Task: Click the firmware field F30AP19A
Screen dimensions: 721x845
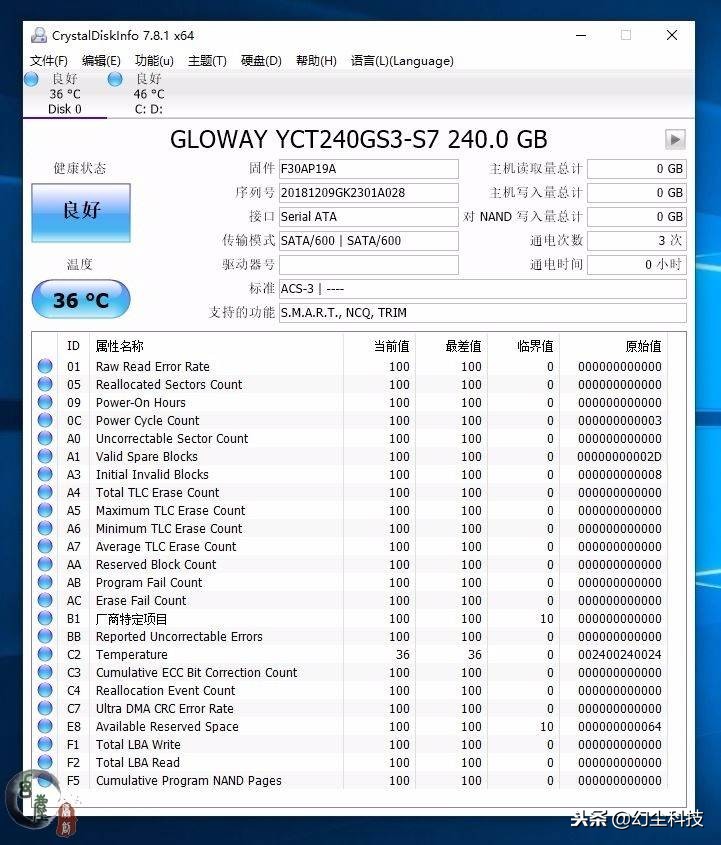Action: [369, 169]
